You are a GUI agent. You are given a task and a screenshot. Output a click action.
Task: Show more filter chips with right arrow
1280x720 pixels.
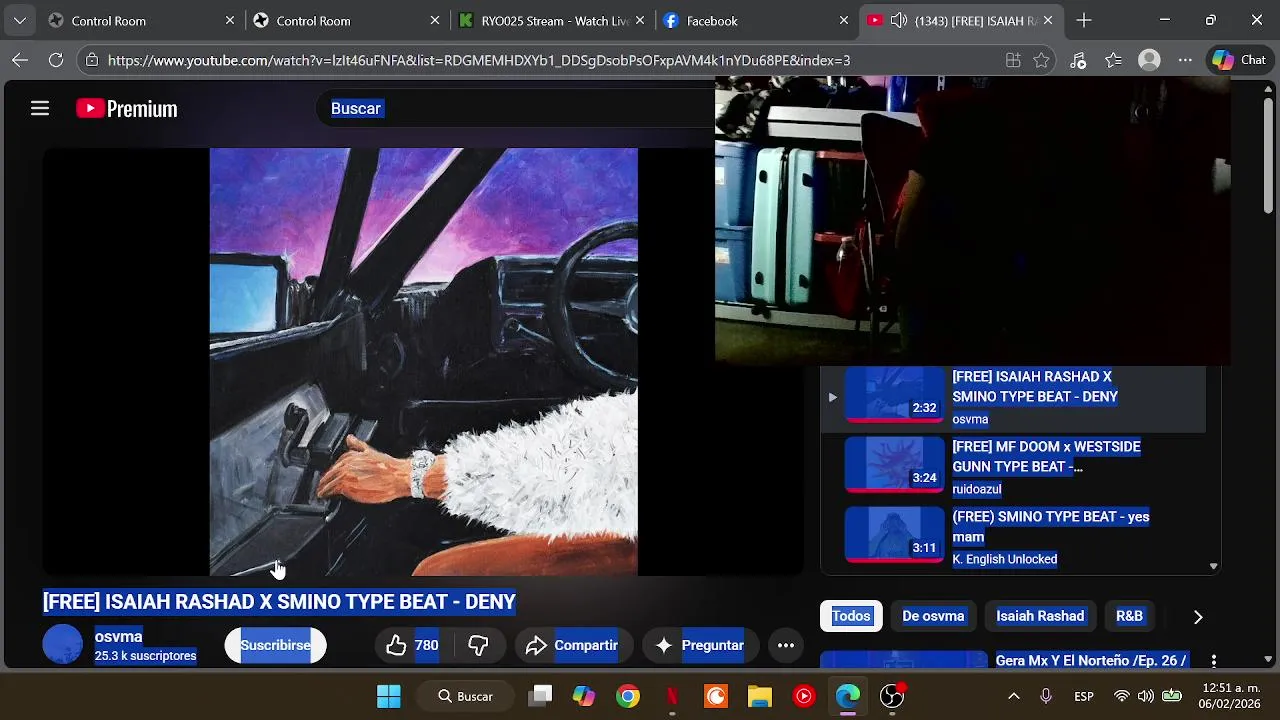1198,617
